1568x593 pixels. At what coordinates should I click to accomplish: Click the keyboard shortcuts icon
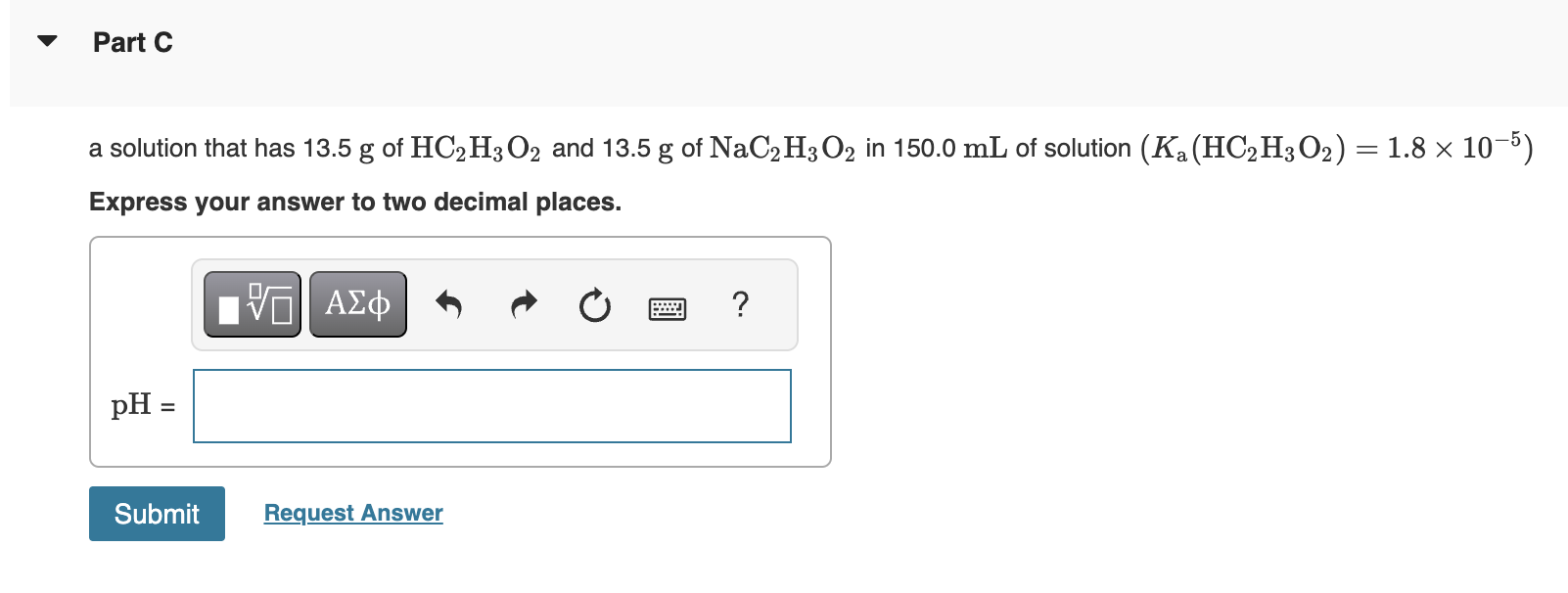click(x=667, y=308)
